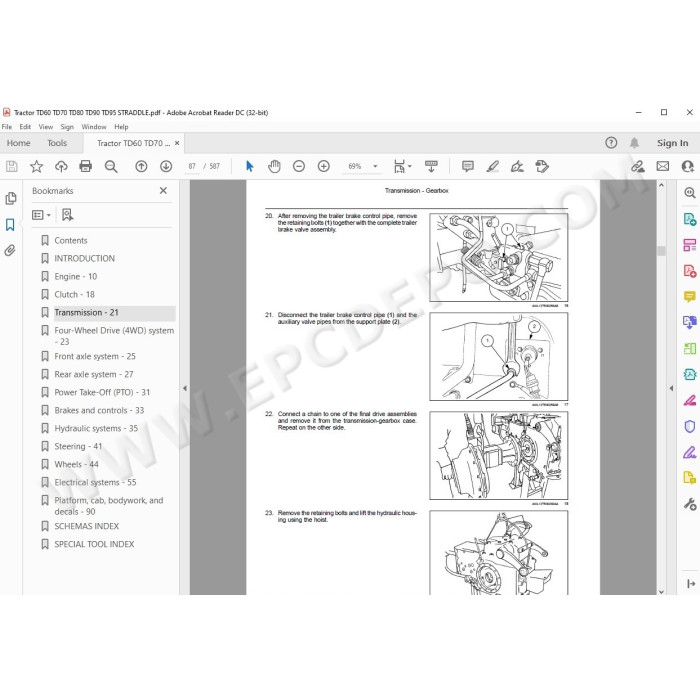
Task: Collapse the left navigation pane arrow
Action: (185, 388)
